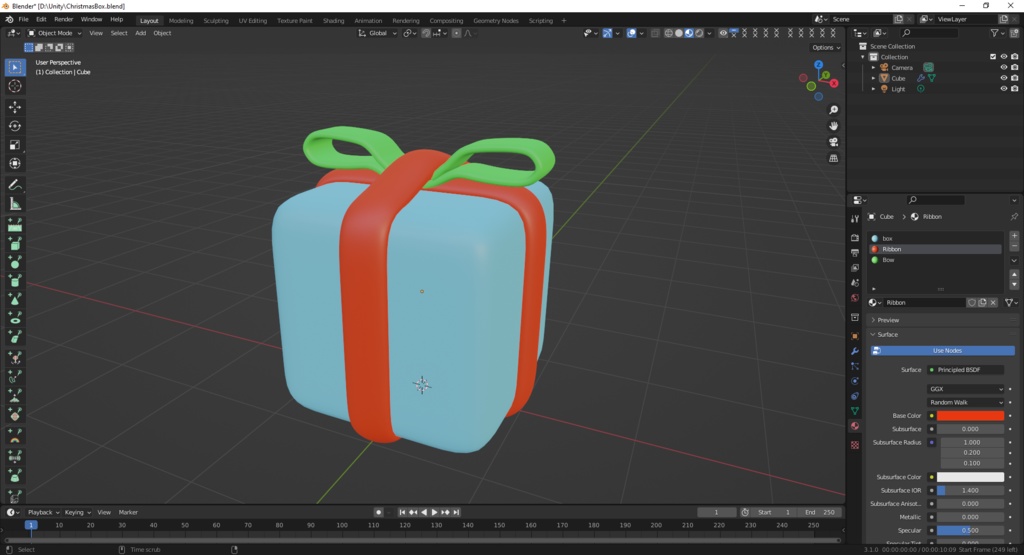Hide the Camera in outliner
1024x555 pixels.
click(x=1004, y=67)
